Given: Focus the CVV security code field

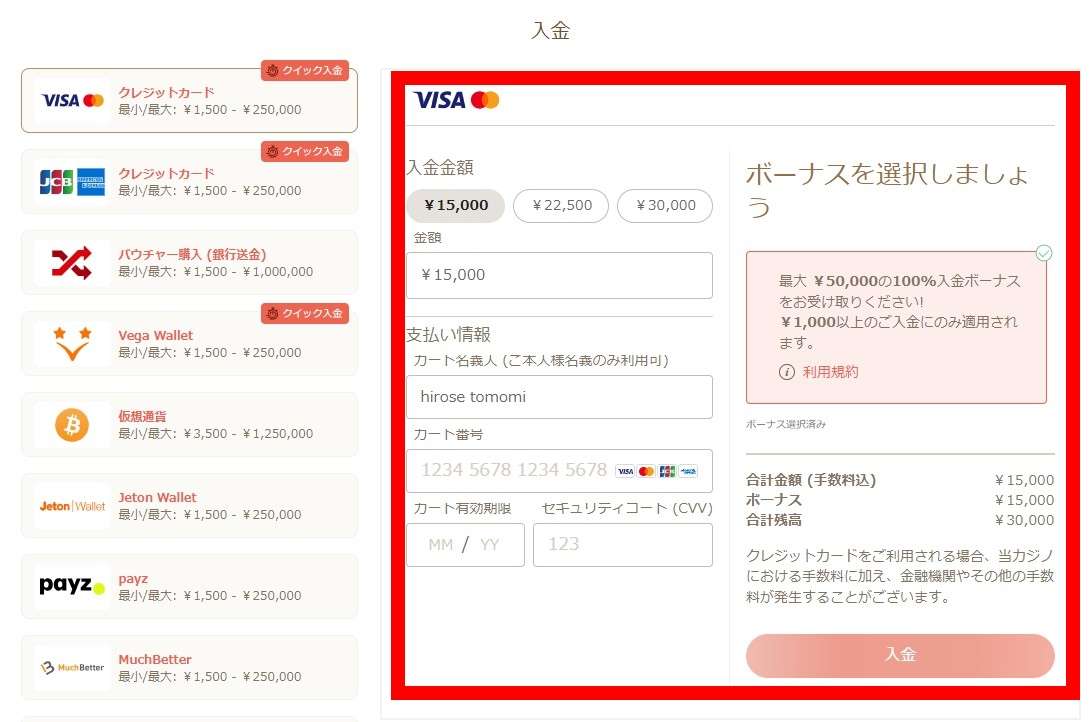Looking at the screenshot, I should pyautogui.click(x=623, y=544).
